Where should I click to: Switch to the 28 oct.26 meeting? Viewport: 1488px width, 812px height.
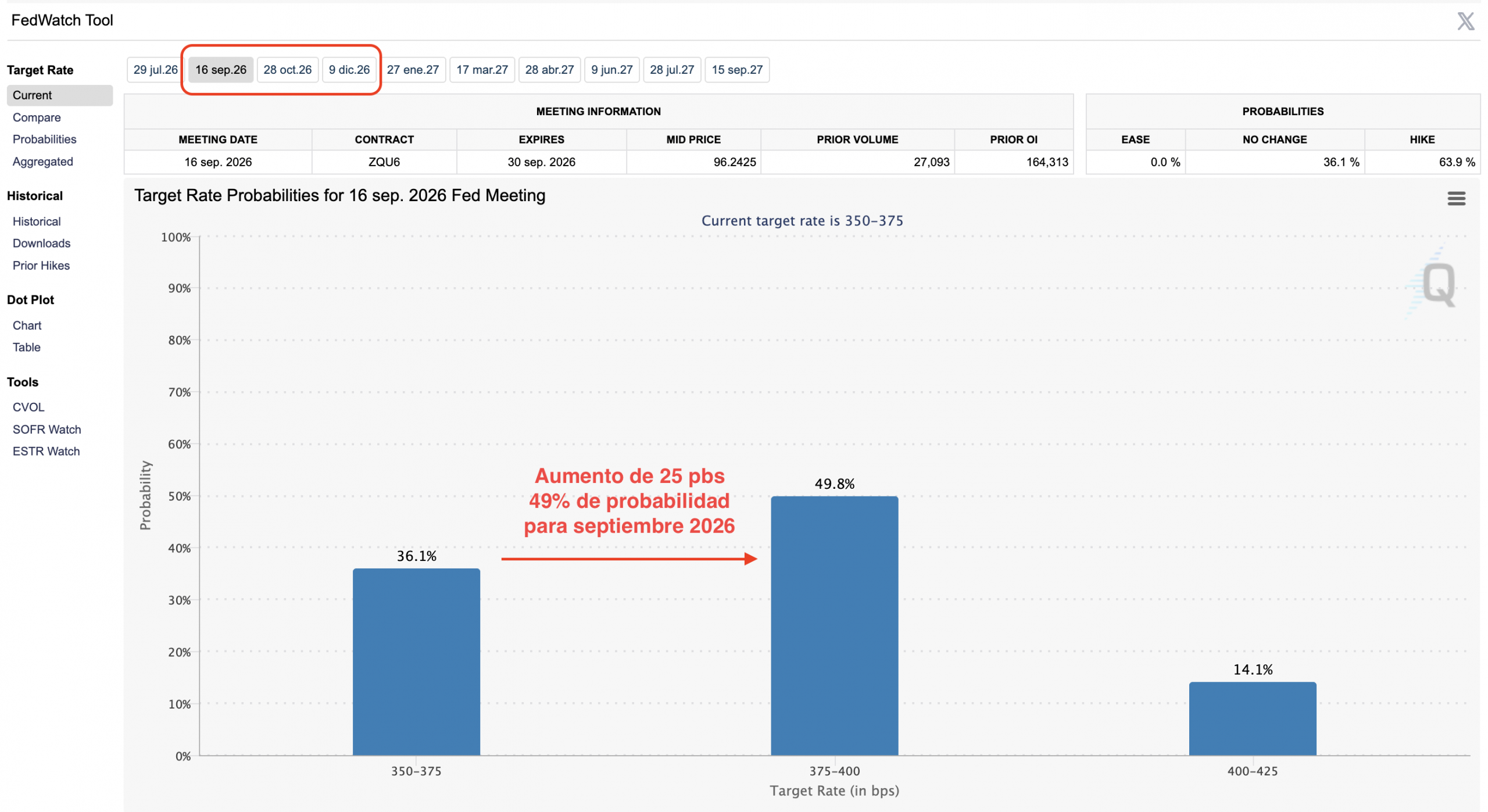tap(287, 70)
